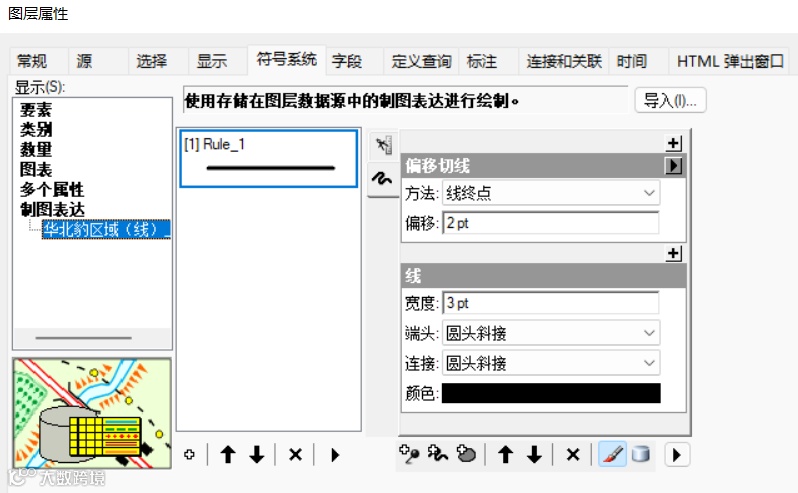Click the cartographic representation preview image
798x493 pixels.
click(x=92, y=414)
